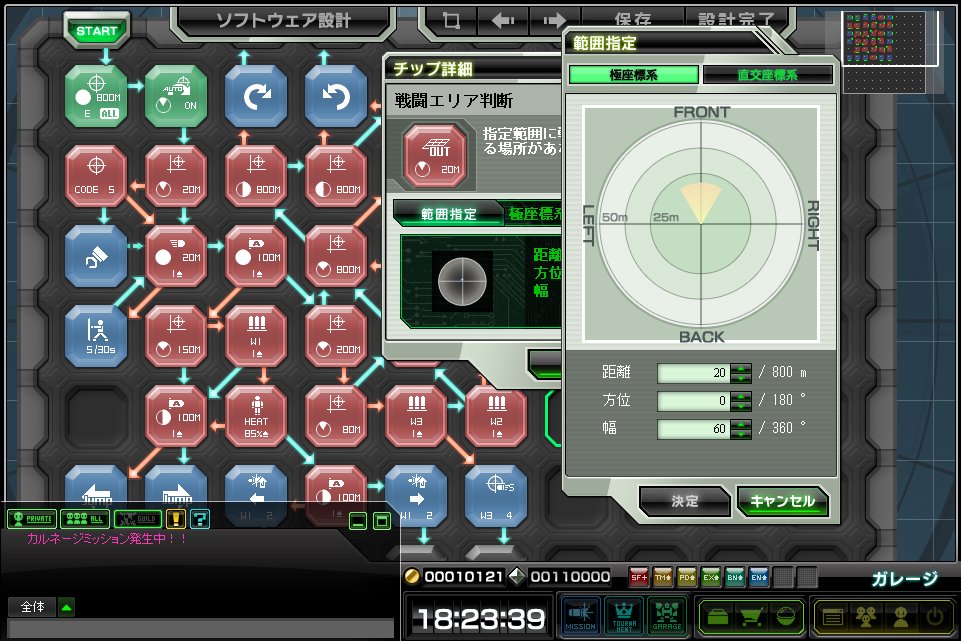Toggle the cyan question mark help filter
This screenshot has width=961, height=641.
point(200,519)
